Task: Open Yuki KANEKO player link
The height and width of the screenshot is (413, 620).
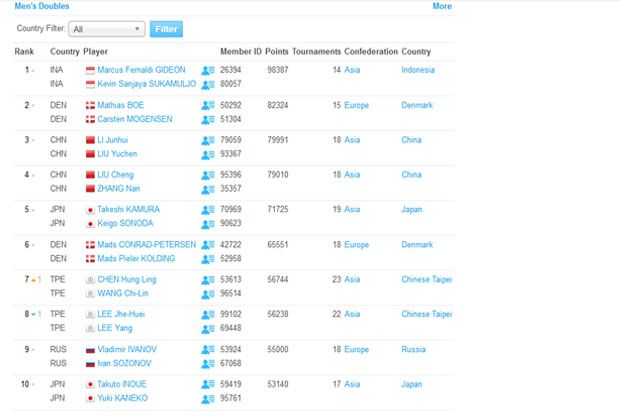Action: click(123, 398)
